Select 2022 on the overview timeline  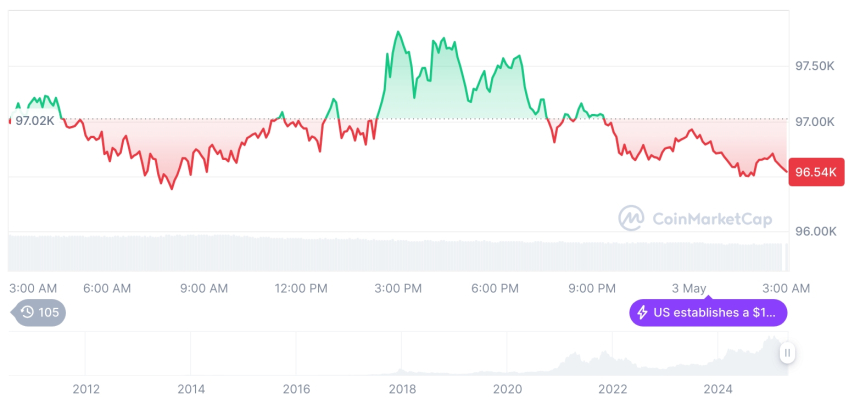pyautogui.click(x=612, y=389)
